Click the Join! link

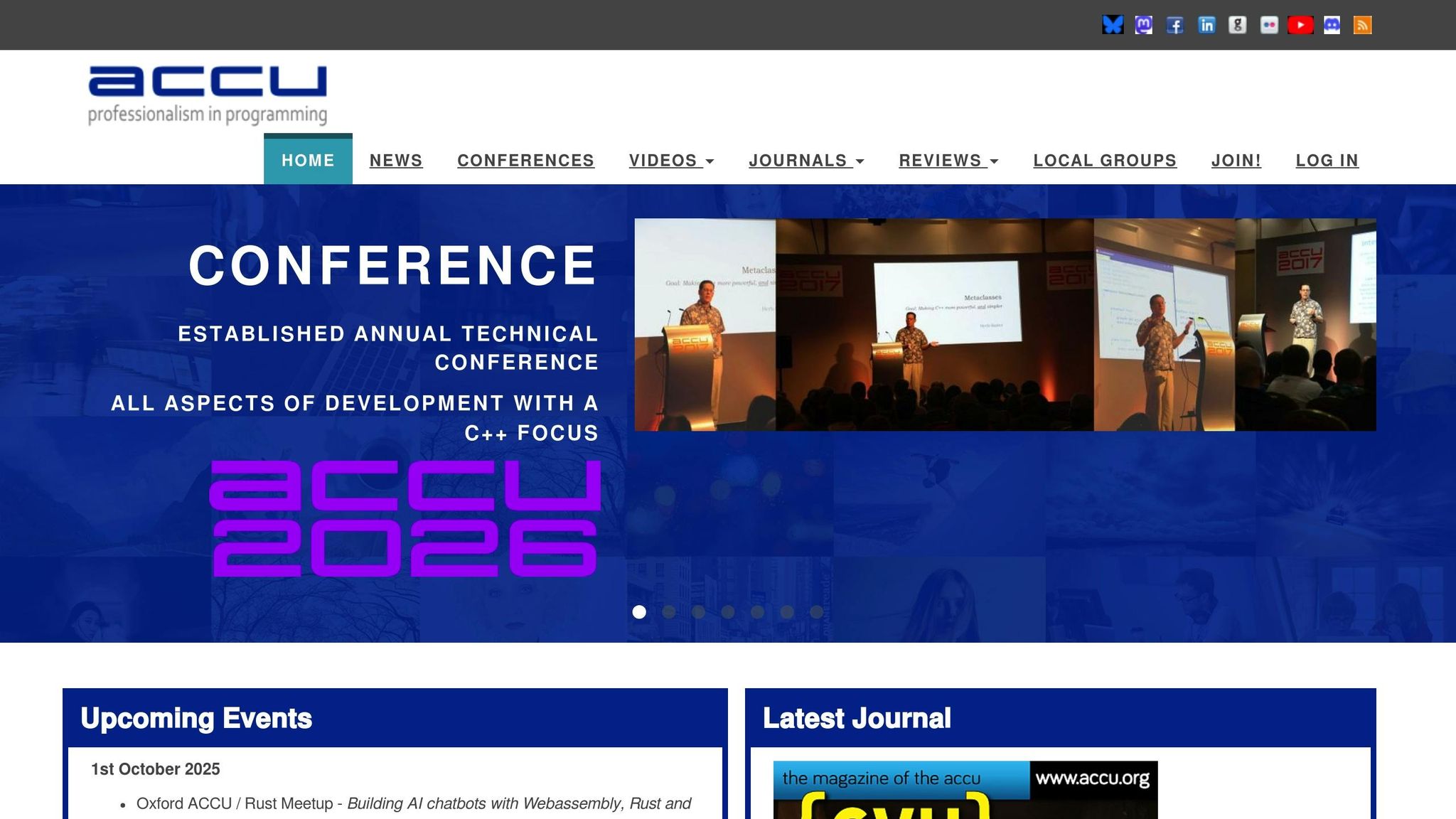(x=1236, y=161)
